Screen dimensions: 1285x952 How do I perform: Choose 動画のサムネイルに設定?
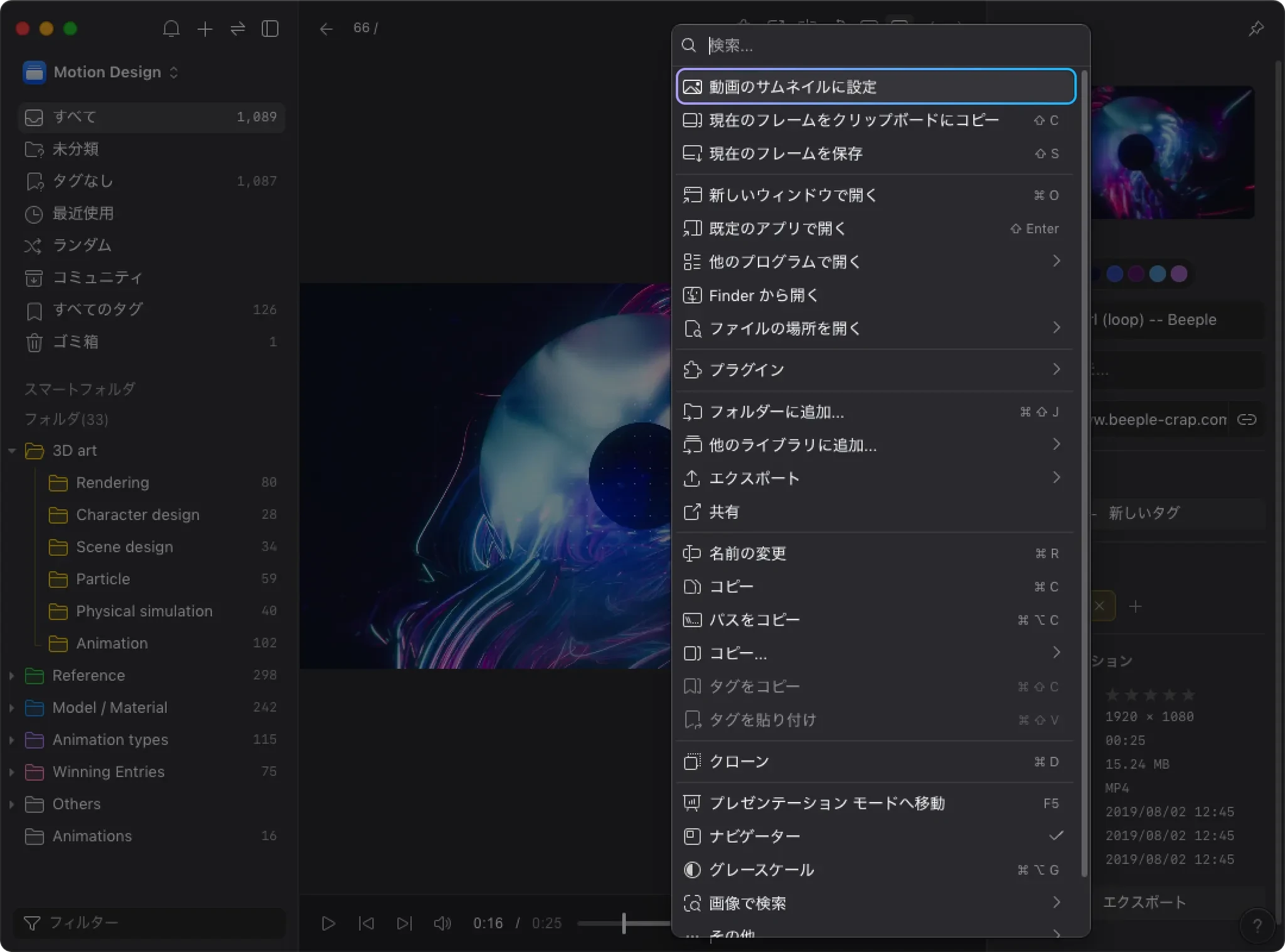(x=876, y=87)
